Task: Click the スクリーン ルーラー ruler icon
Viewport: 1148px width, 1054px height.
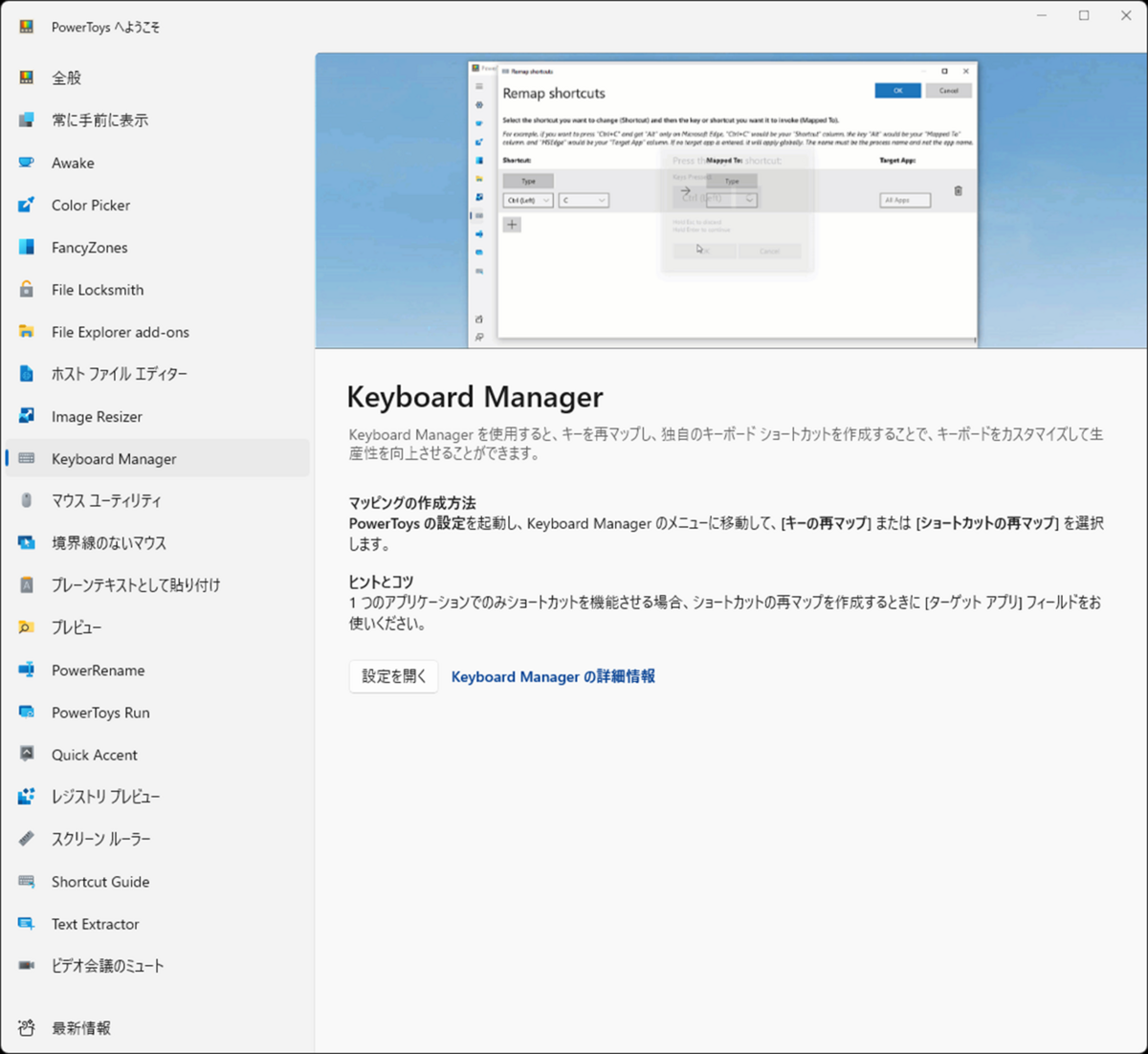Action: click(x=27, y=839)
